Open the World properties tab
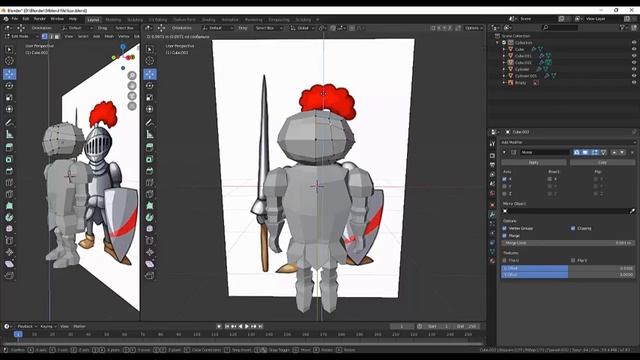The image size is (640, 360). tap(493, 193)
